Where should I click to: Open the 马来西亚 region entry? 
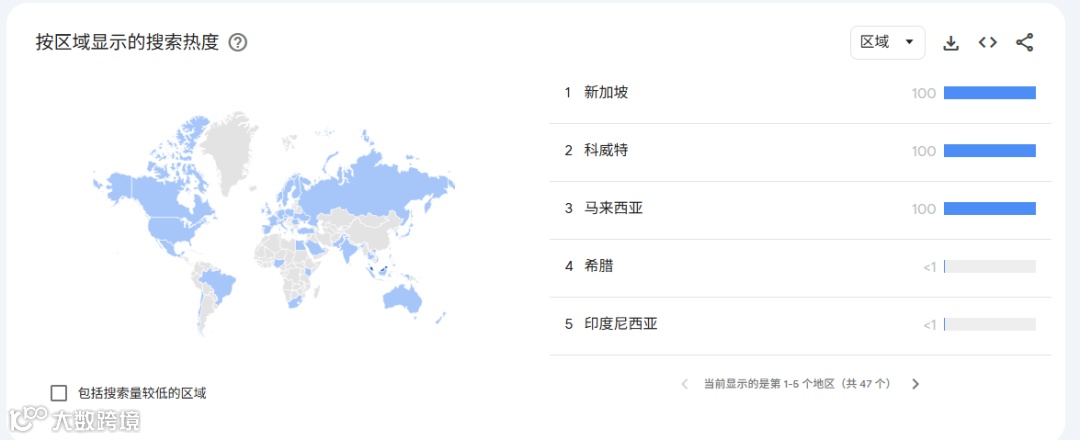click(613, 209)
